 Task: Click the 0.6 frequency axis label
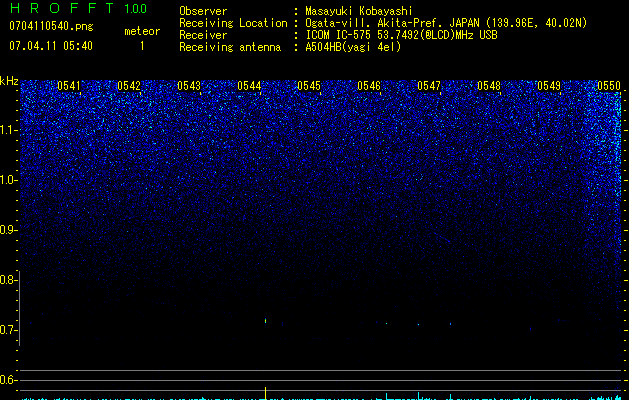click(x=7, y=380)
